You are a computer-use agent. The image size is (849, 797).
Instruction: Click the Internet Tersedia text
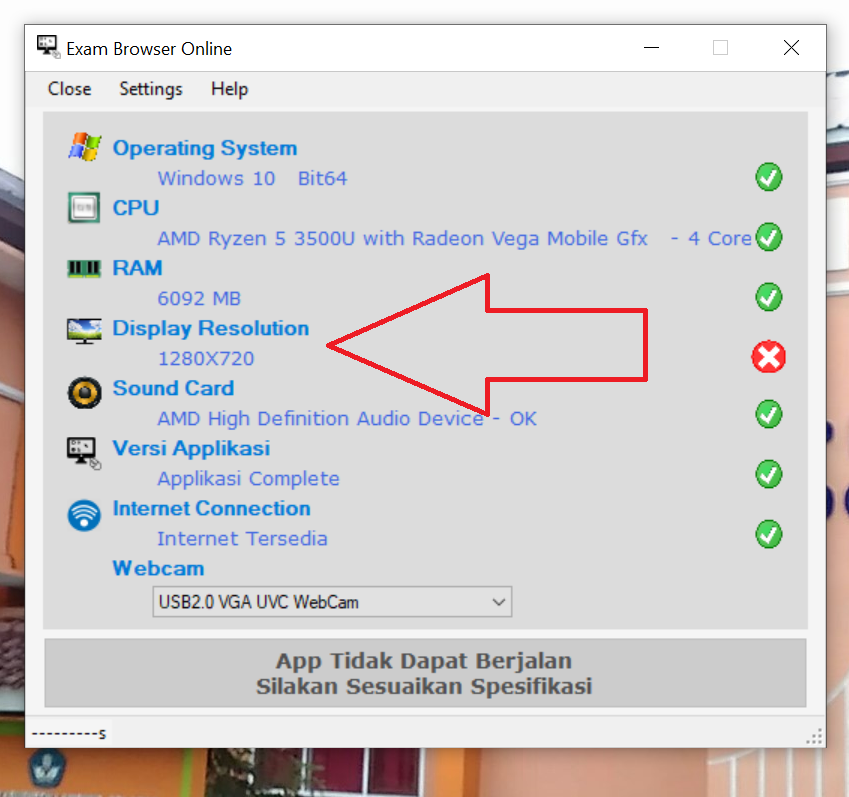click(x=243, y=539)
